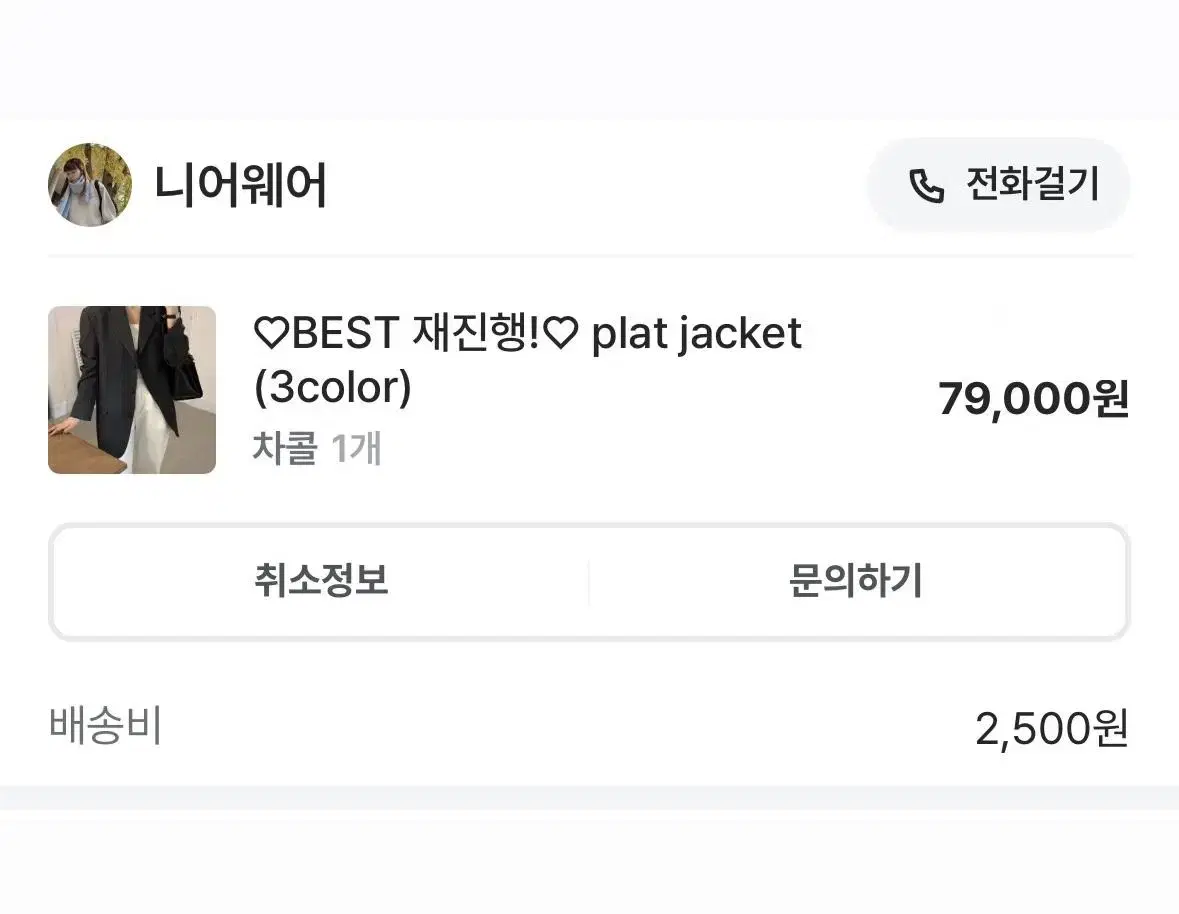
Task: Open 문의하기 to contact seller
Action: [856, 581]
